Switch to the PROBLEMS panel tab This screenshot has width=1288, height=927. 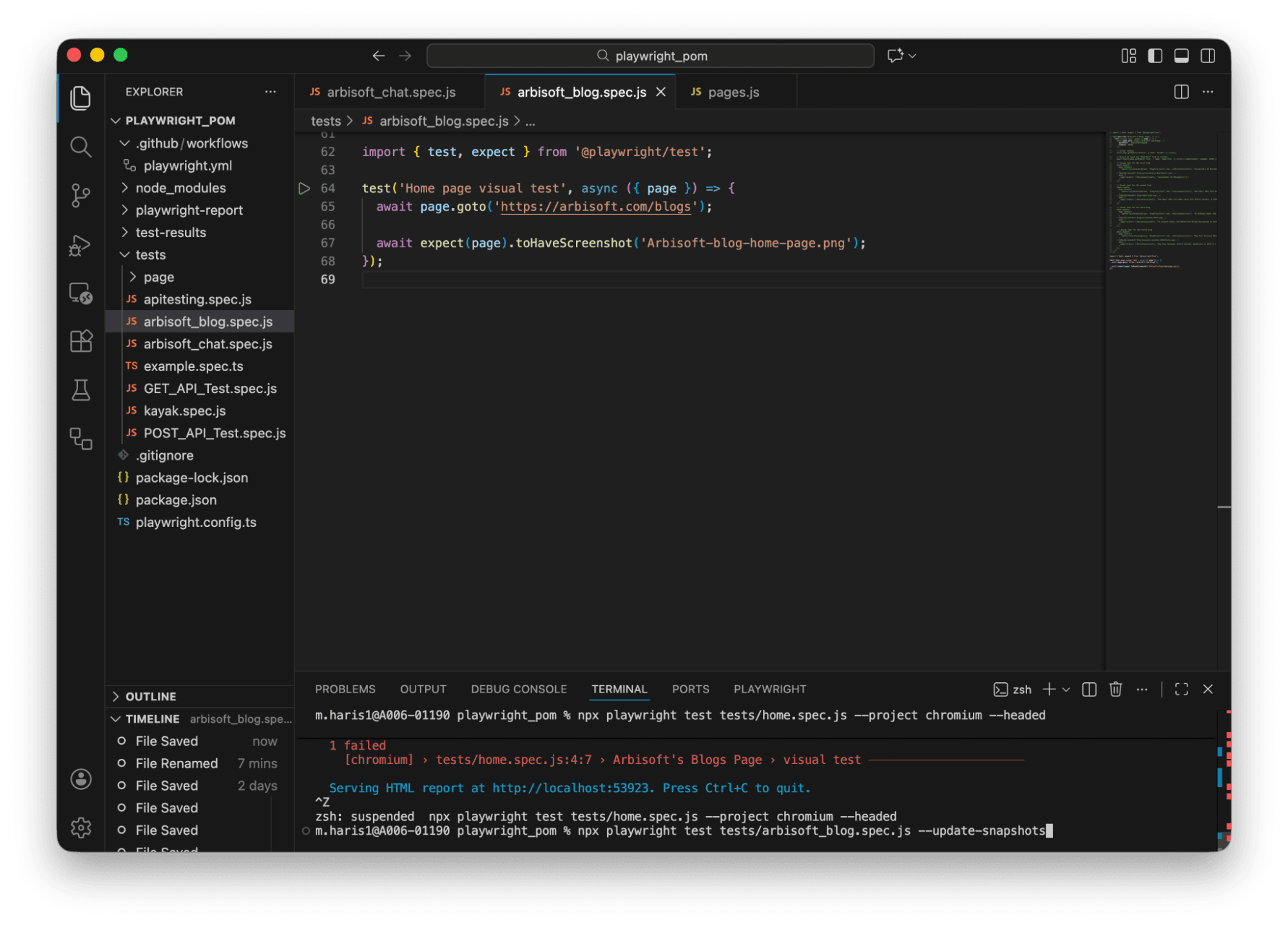pyautogui.click(x=345, y=689)
